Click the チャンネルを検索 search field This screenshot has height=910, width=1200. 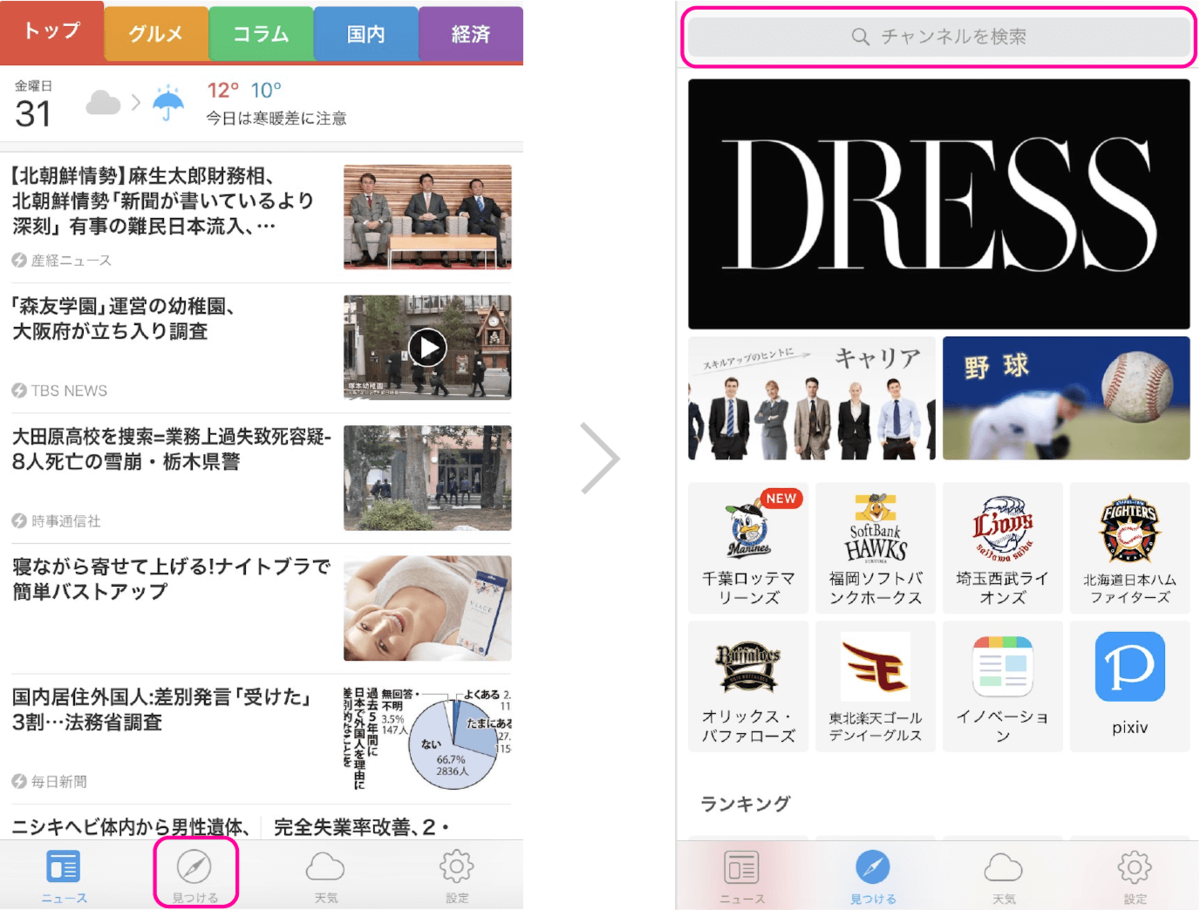(x=939, y=37)
